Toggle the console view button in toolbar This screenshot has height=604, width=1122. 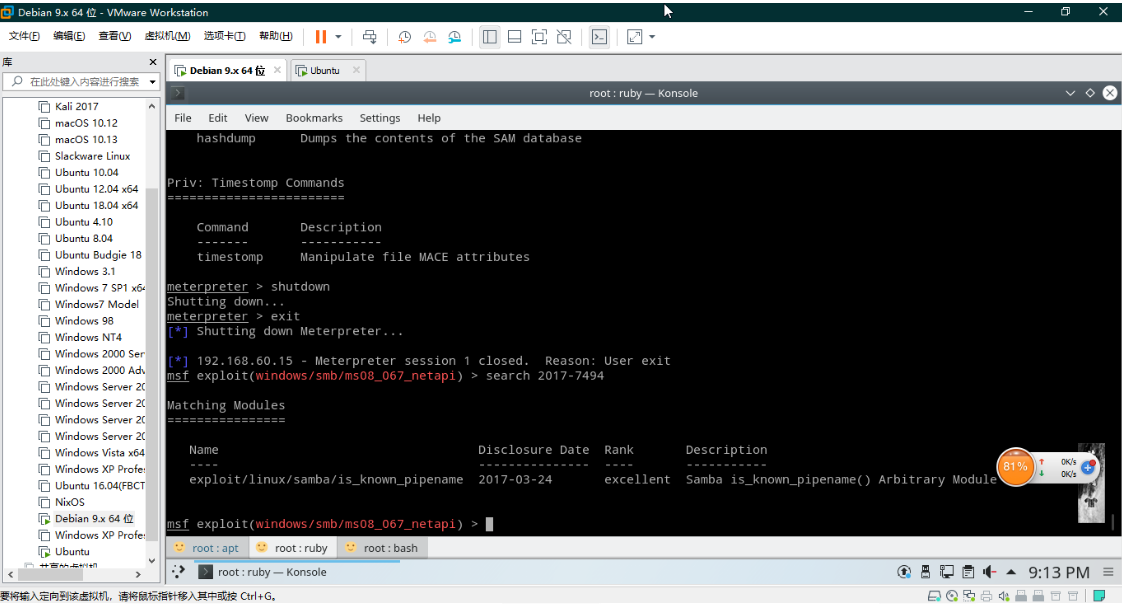(x=600, y=36)
